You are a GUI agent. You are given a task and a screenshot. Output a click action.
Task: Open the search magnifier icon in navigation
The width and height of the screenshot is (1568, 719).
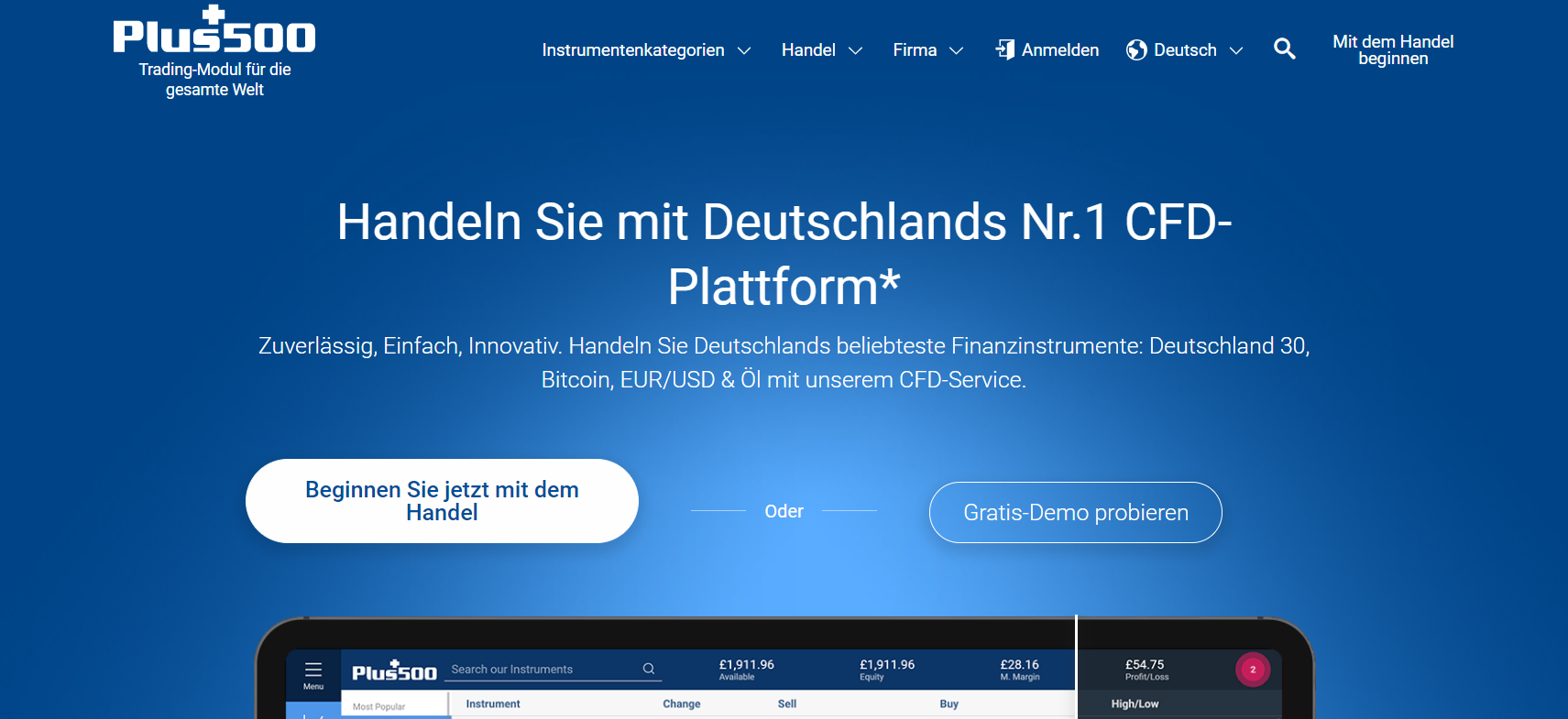(x=1285, y=49)
